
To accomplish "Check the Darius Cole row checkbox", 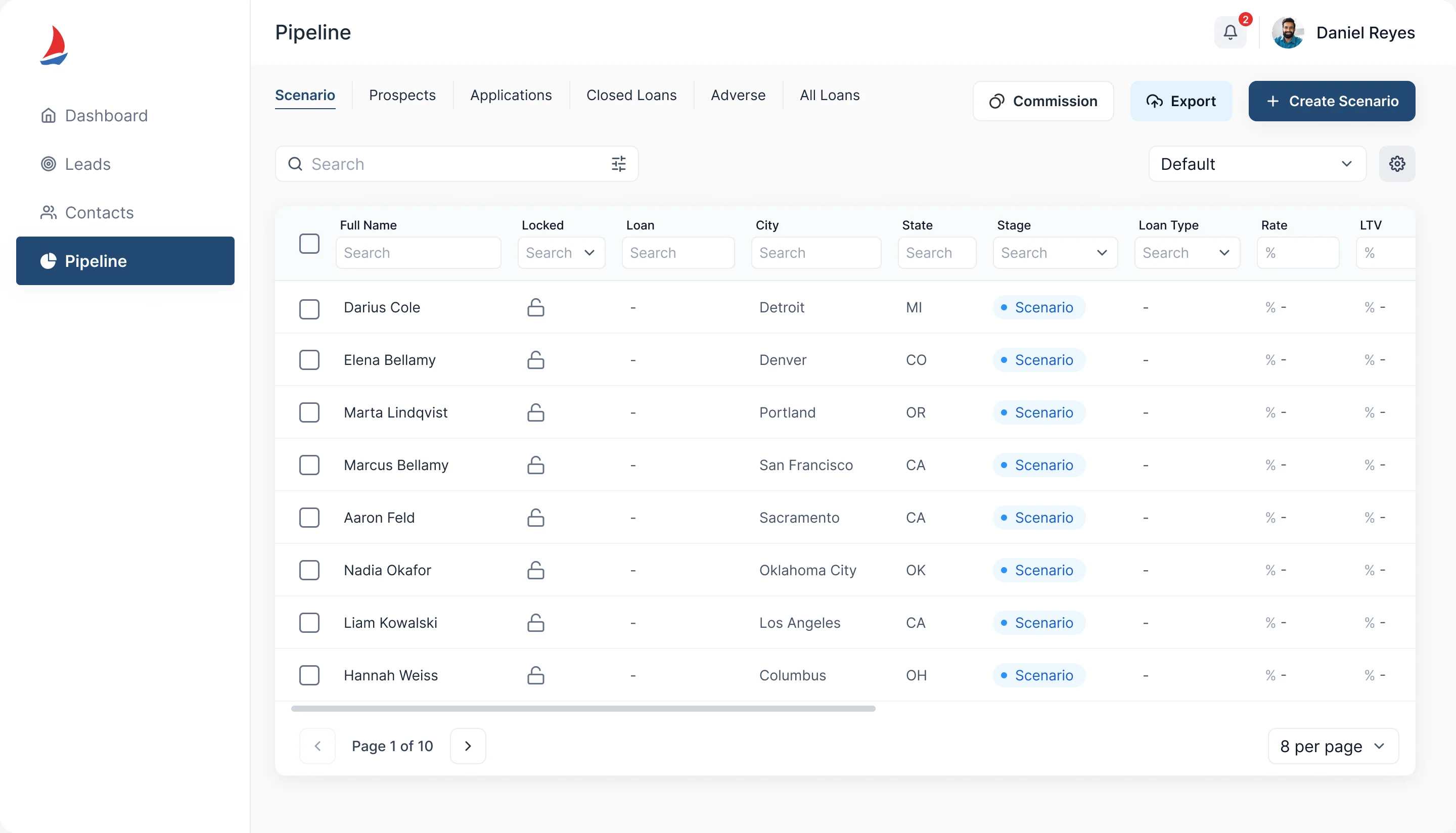I will (309, 309).
